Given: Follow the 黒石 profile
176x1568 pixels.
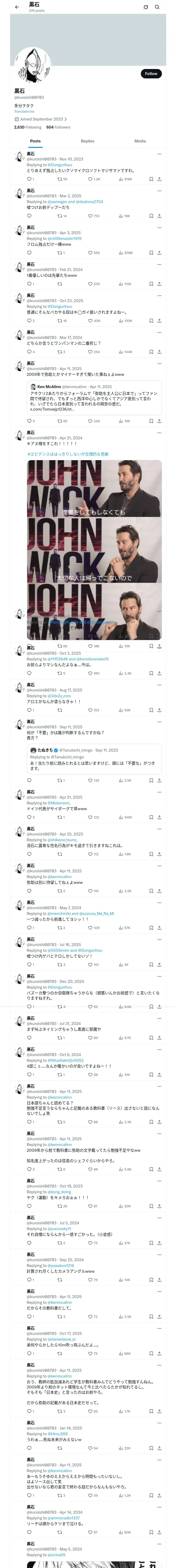Looking at the screenshot, I should 150,74.
